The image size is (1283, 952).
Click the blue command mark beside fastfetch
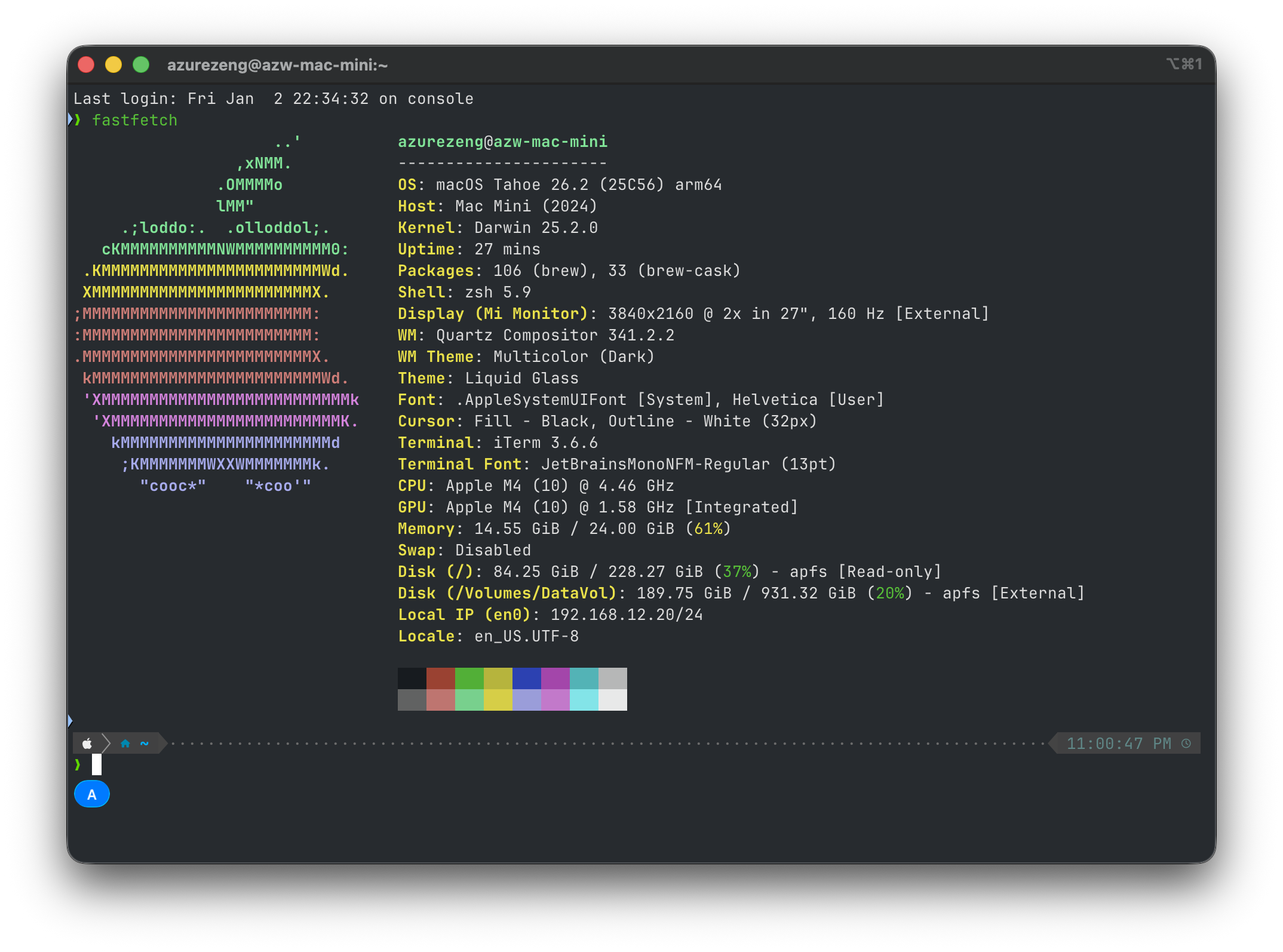pyautogui.click(x=70, y=119)
